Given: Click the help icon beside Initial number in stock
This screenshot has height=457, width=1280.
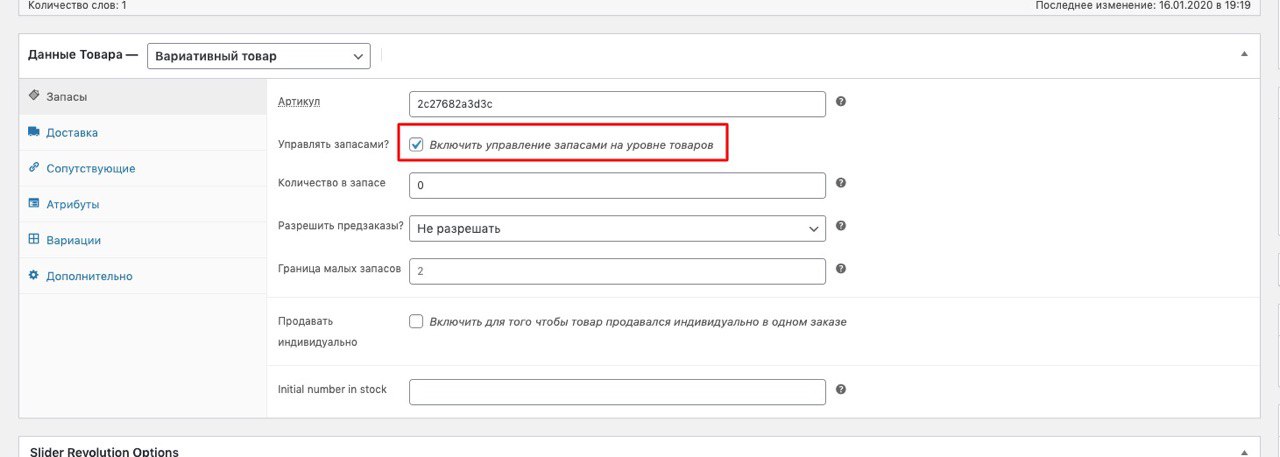Looking at the screenshot, I should (841, 389).
